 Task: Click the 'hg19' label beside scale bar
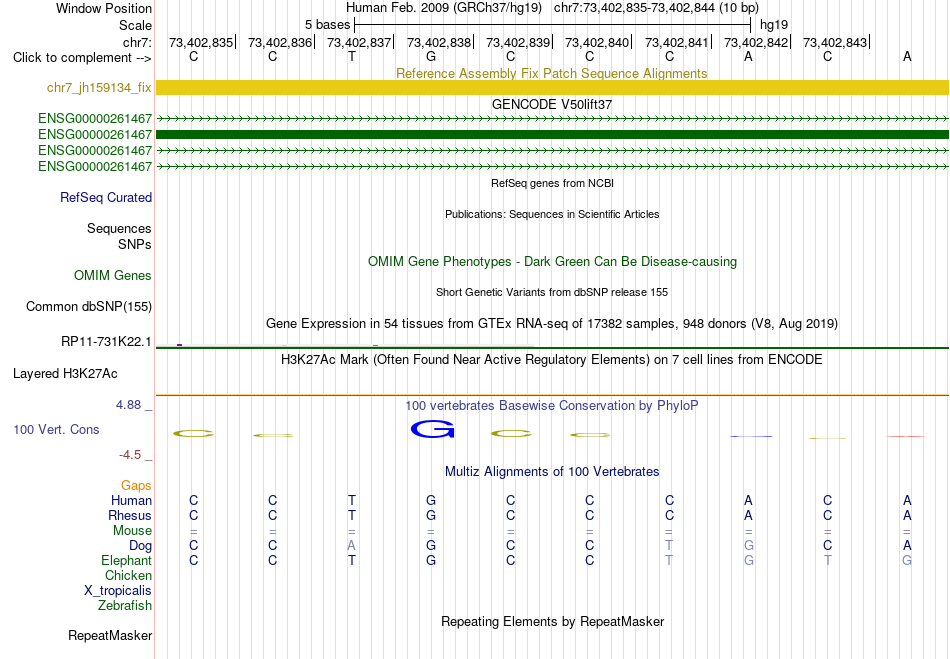point(774,25)
